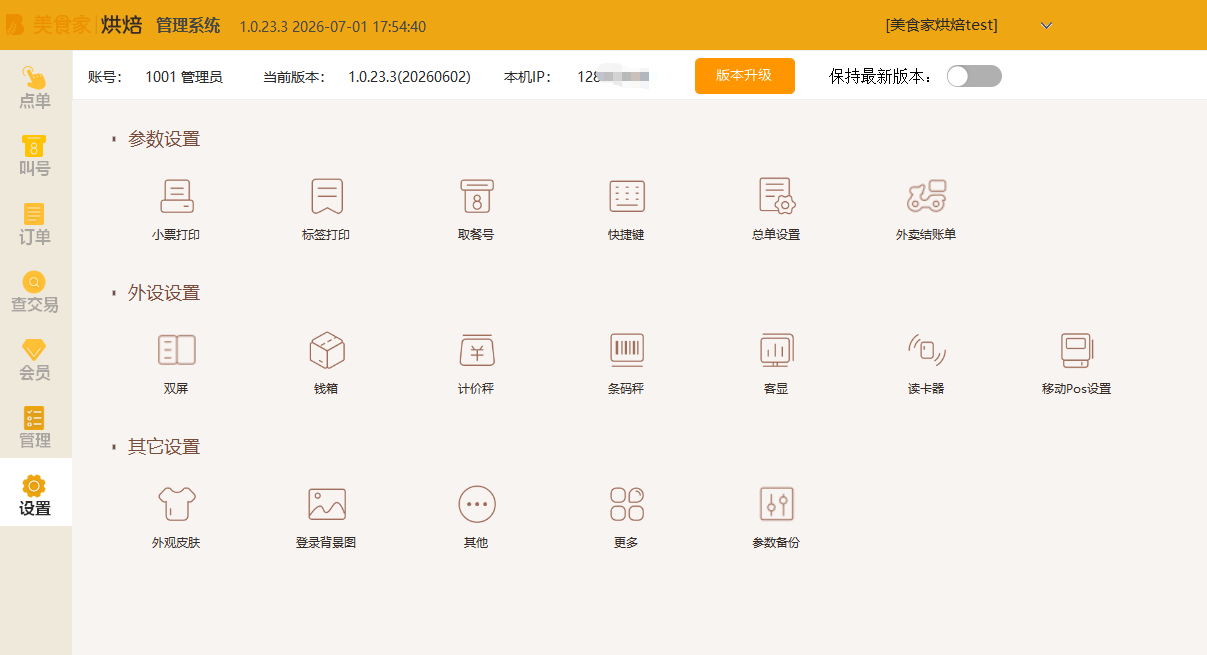This screenshot has height=655, width=1207.
Task: Open the 客显 customer display settings
Action: (776, 363)
